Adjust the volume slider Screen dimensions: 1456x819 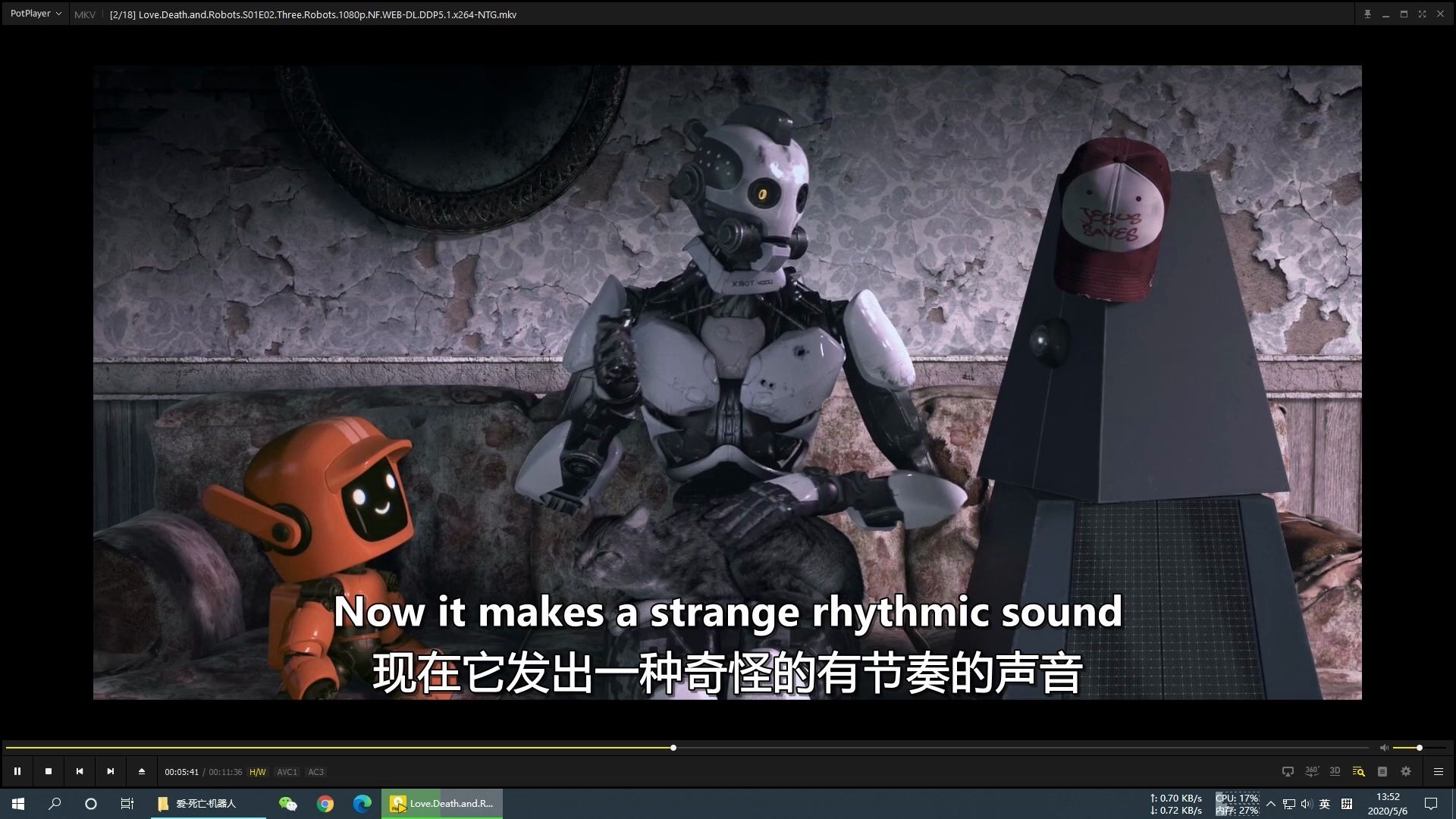[x=1420, y=748]
